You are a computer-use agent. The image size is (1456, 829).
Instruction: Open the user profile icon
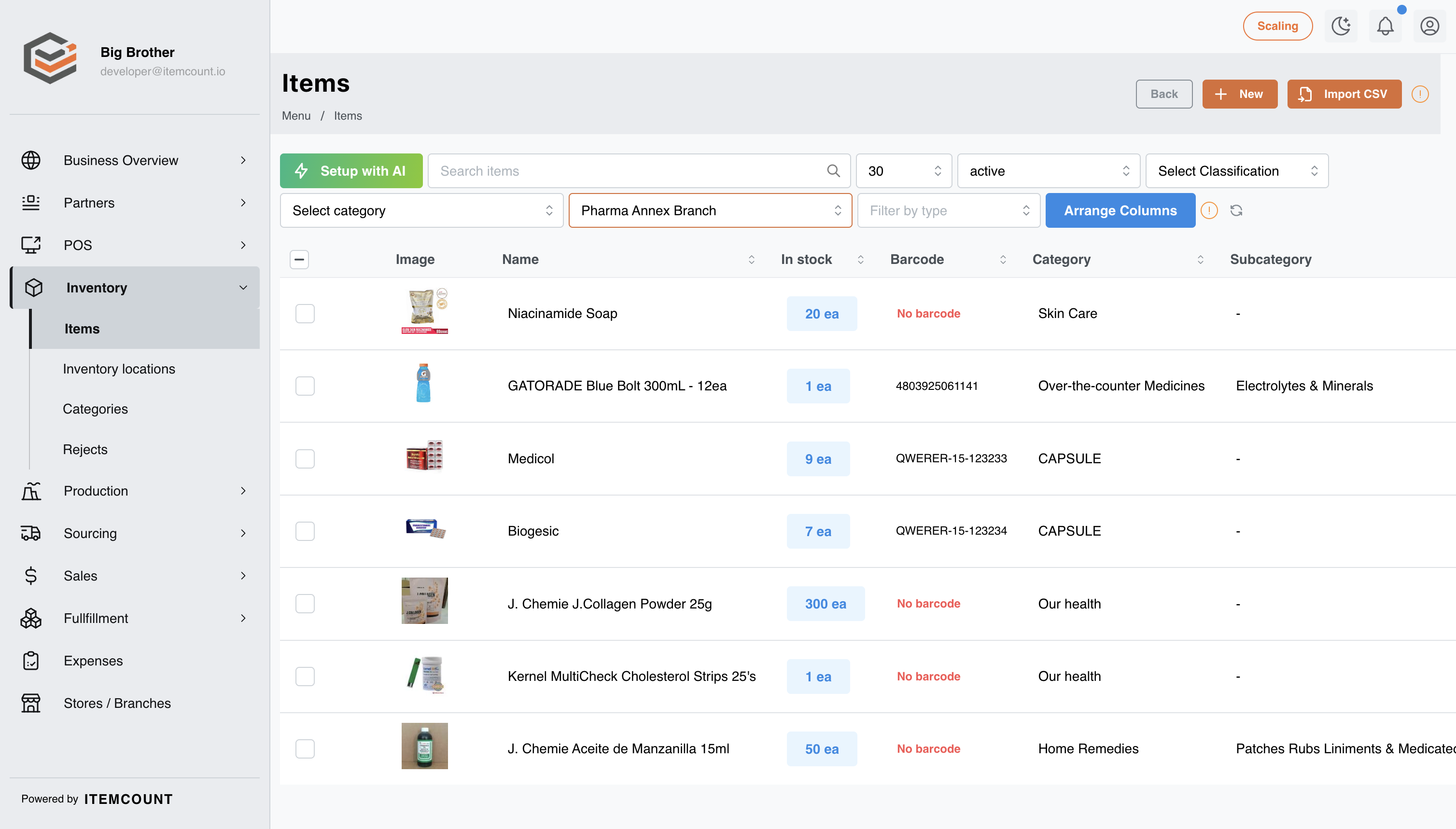pos(1430,26)
